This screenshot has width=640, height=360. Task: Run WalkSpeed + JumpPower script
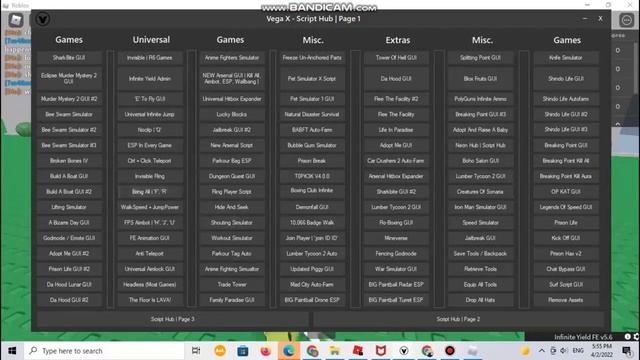click(150, 207)
